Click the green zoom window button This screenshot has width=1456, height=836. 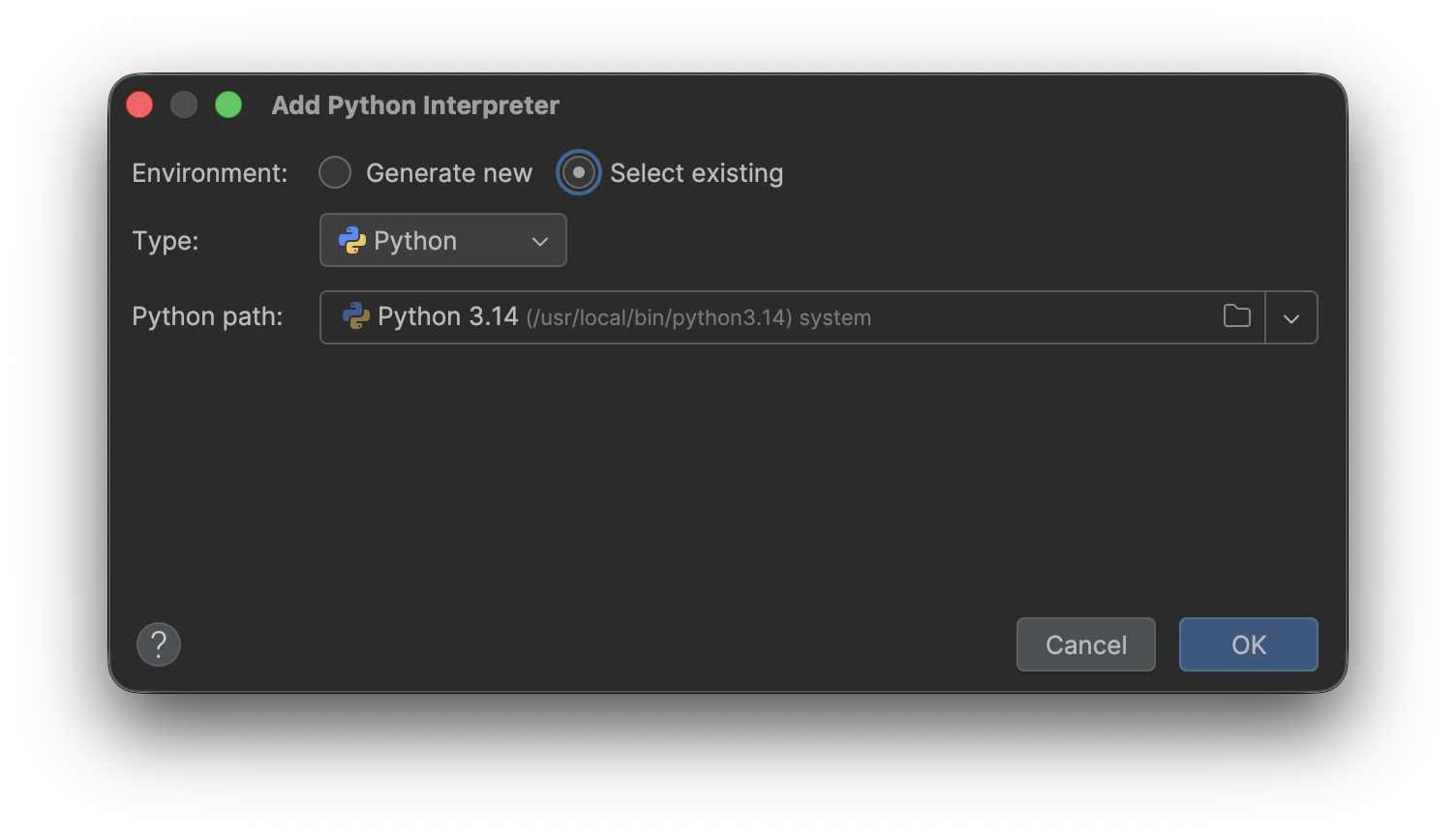[228, 104]
